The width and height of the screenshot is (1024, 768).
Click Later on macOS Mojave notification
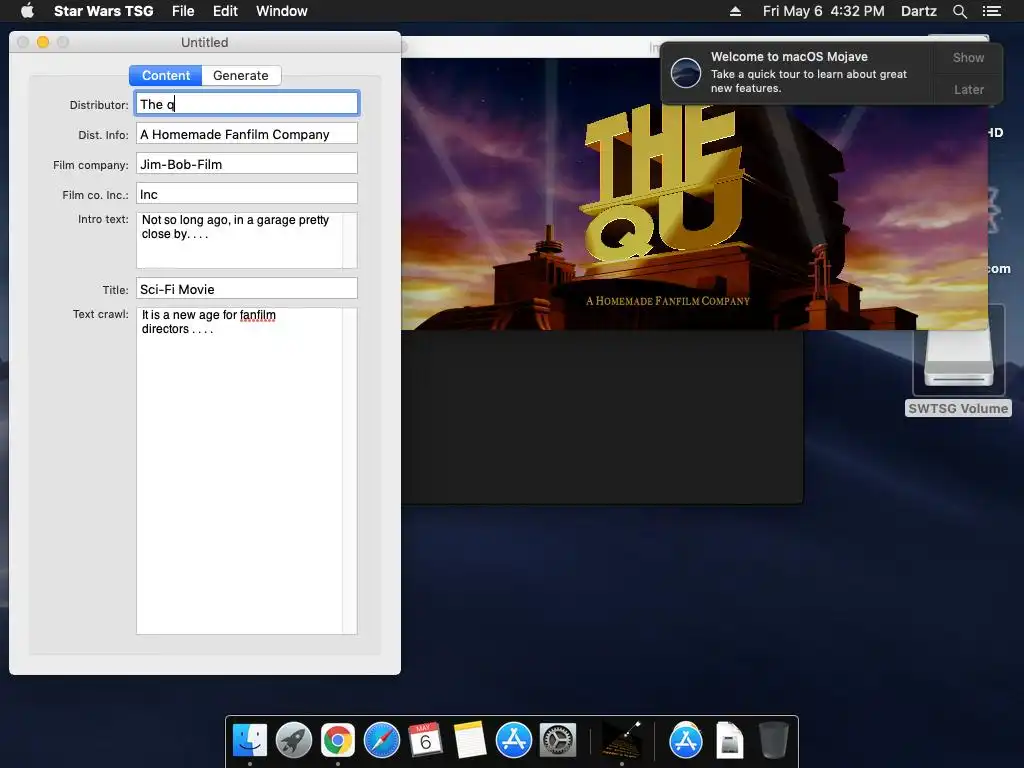click(x=968, y=89)
